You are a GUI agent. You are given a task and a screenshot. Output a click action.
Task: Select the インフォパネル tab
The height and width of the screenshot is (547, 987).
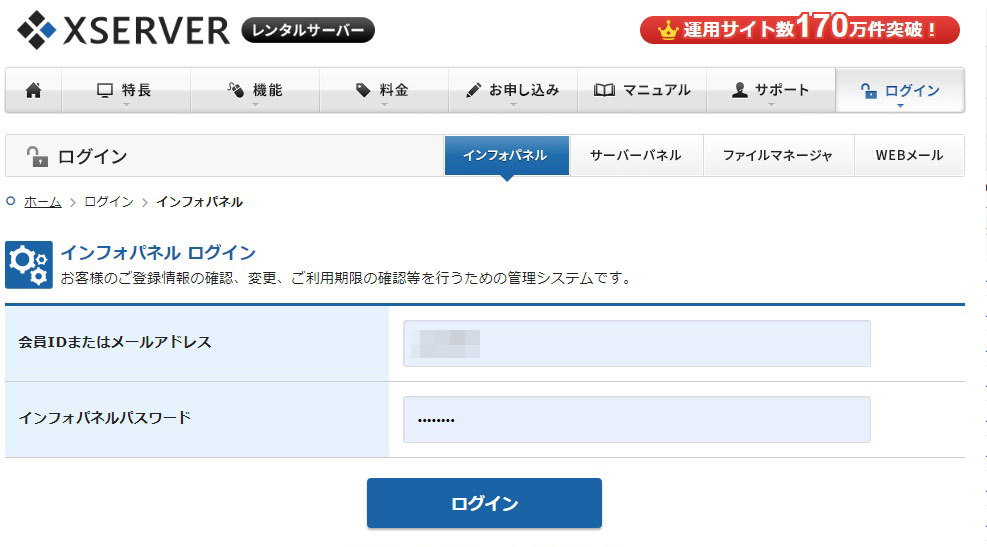click(507, 155)
